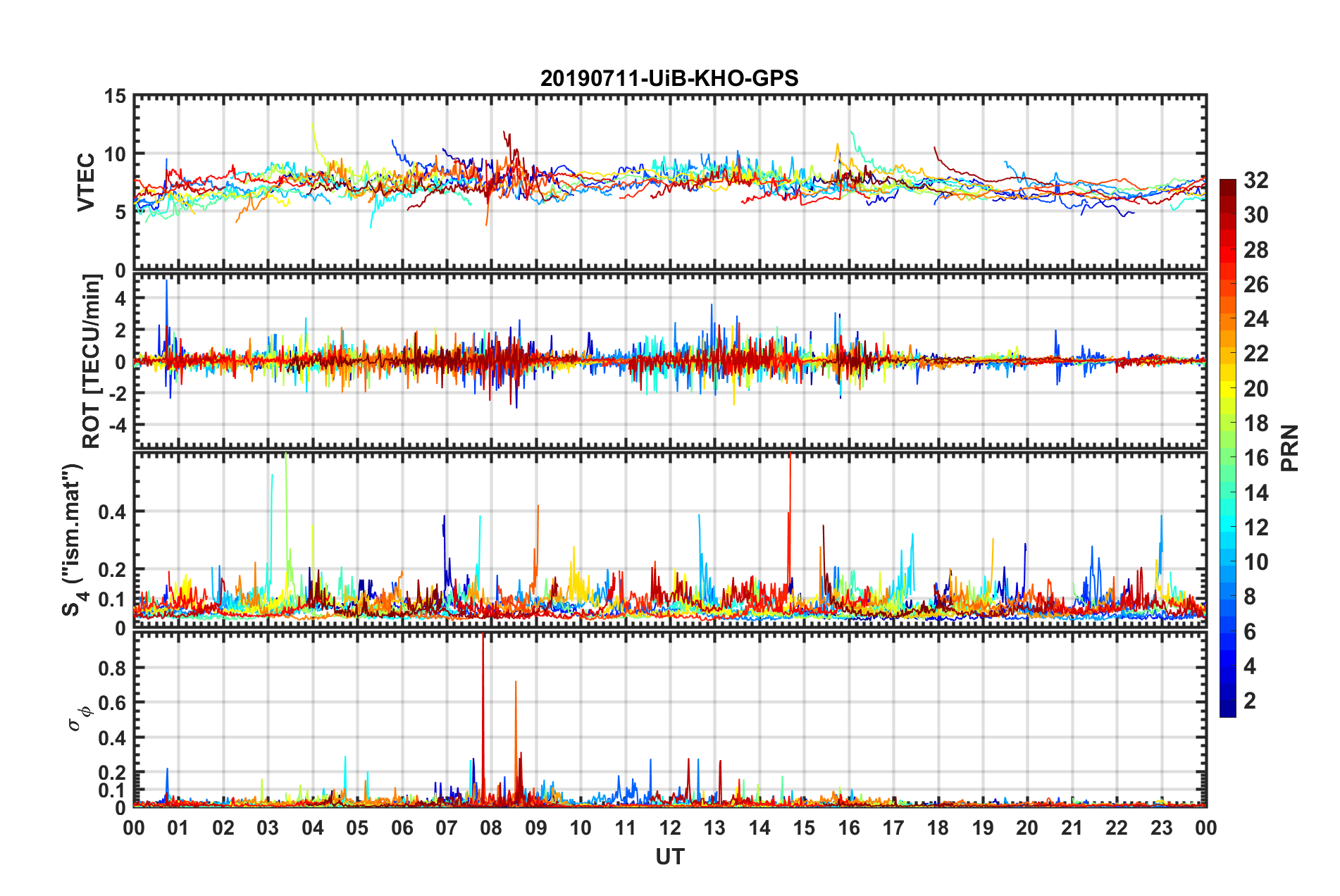
Task: Click colorbar tick label 32
Action: [x=1255, y=180]
